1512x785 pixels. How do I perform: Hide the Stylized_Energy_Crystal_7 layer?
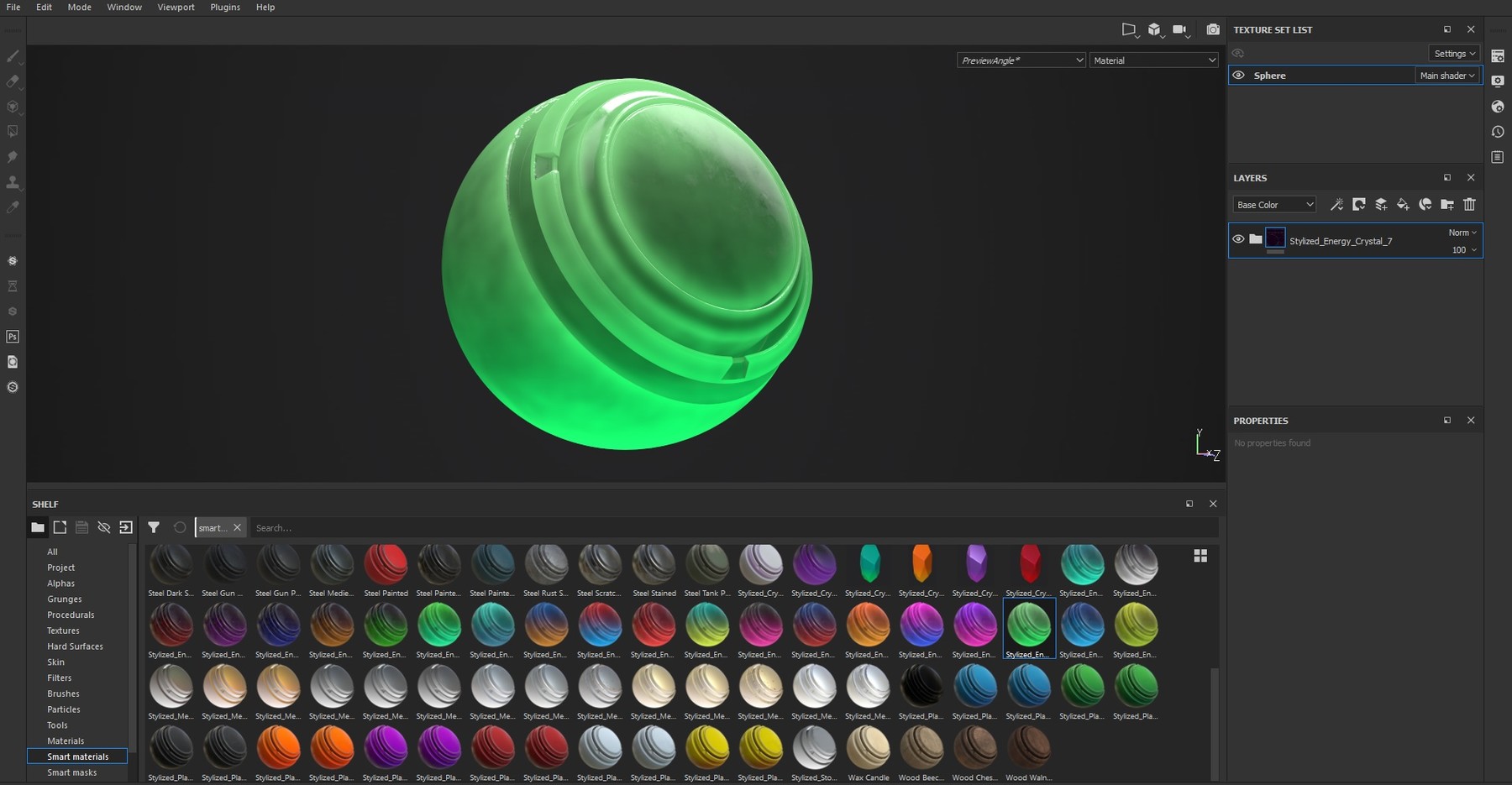coord(1238,239)
